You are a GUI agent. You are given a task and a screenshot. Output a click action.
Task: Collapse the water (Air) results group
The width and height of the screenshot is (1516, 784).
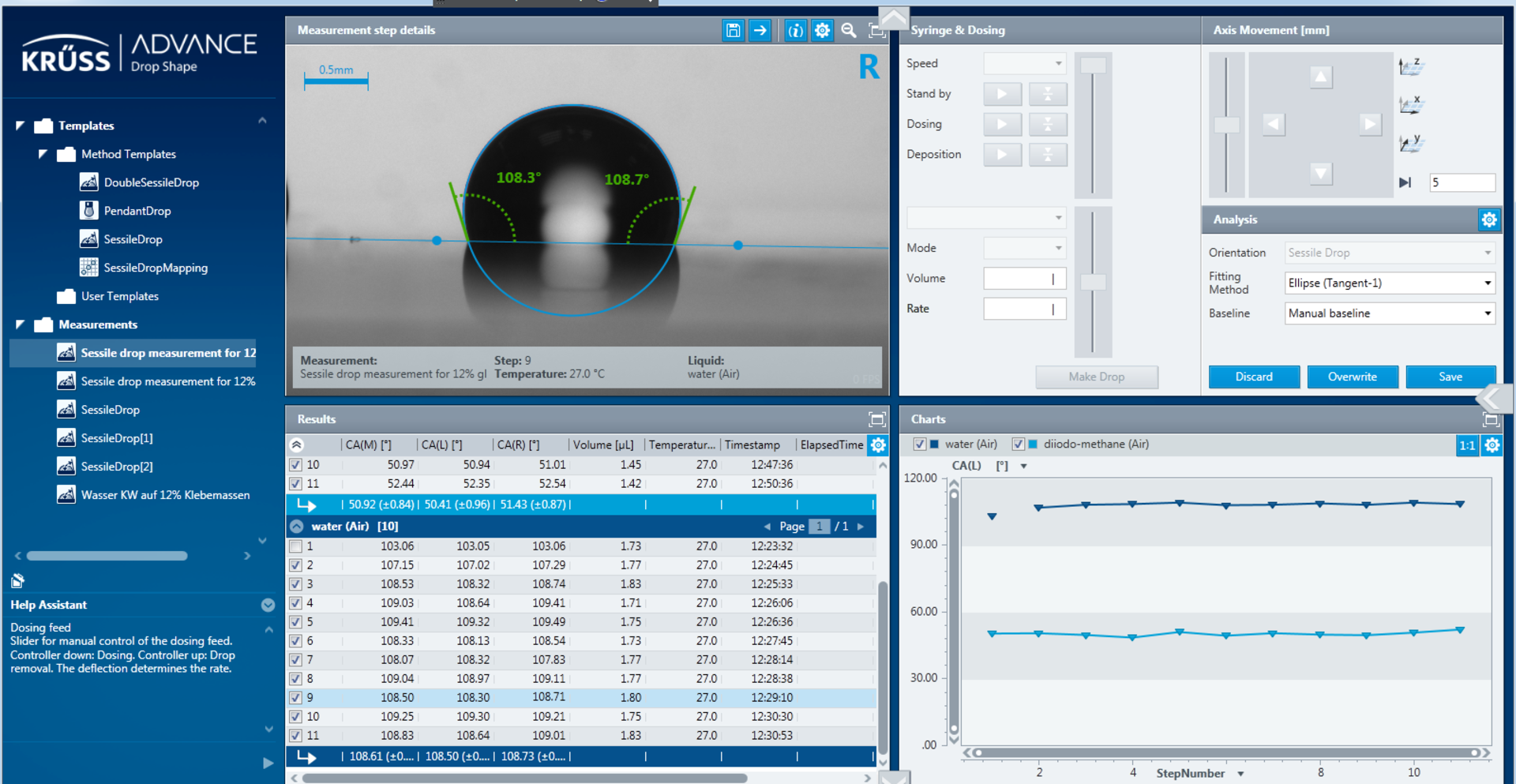297,527
